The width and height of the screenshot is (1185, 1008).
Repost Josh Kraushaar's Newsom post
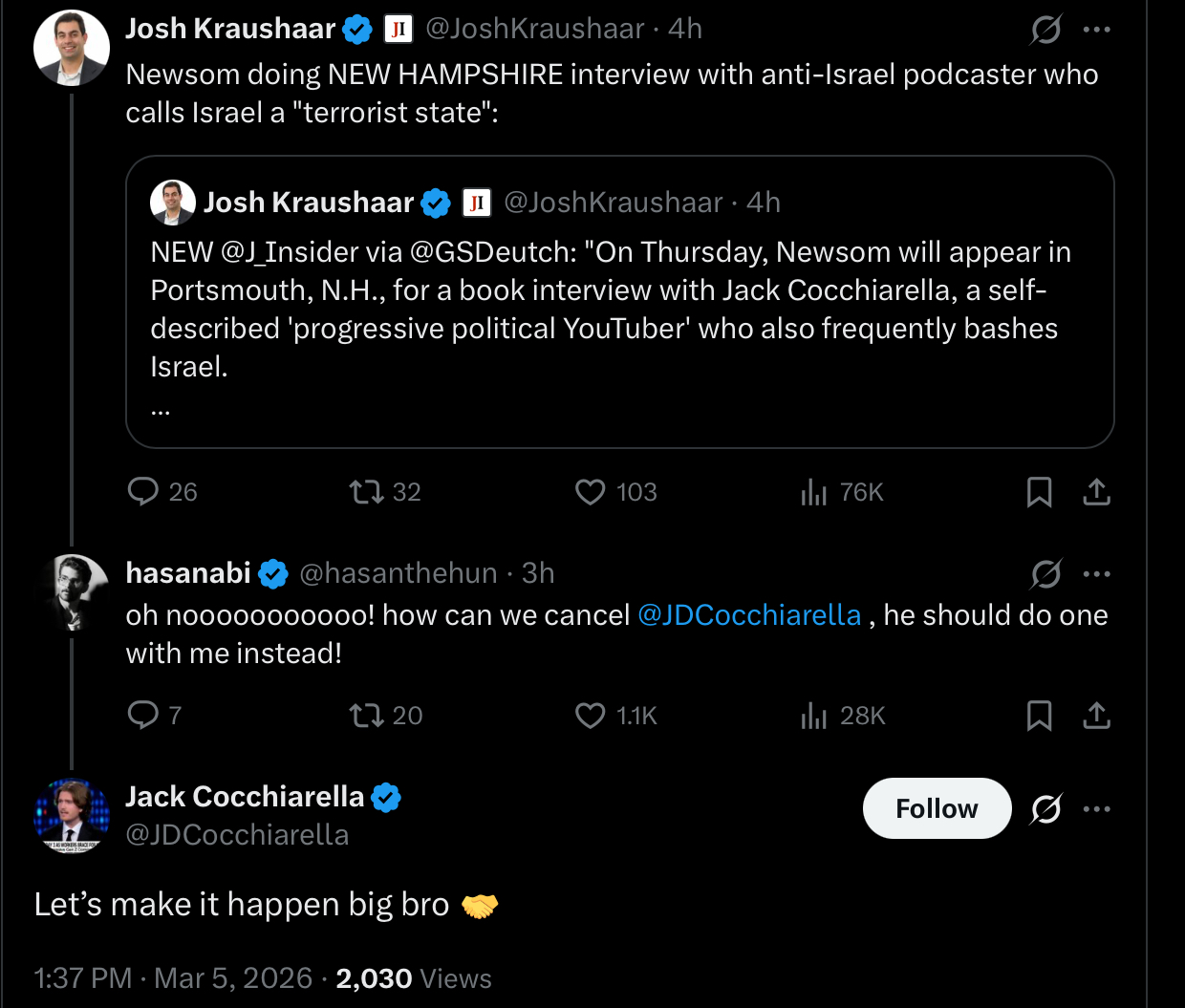(x=365, y=492)
